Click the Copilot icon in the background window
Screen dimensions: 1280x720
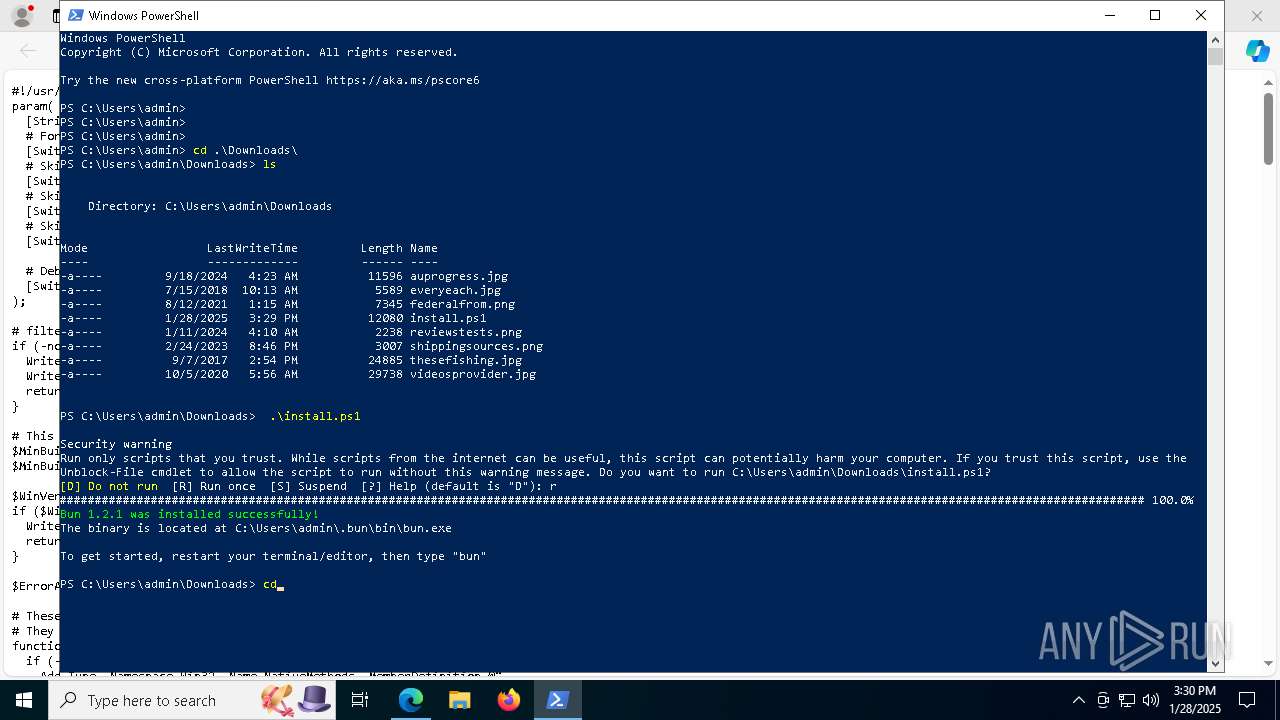[1257, 52]
